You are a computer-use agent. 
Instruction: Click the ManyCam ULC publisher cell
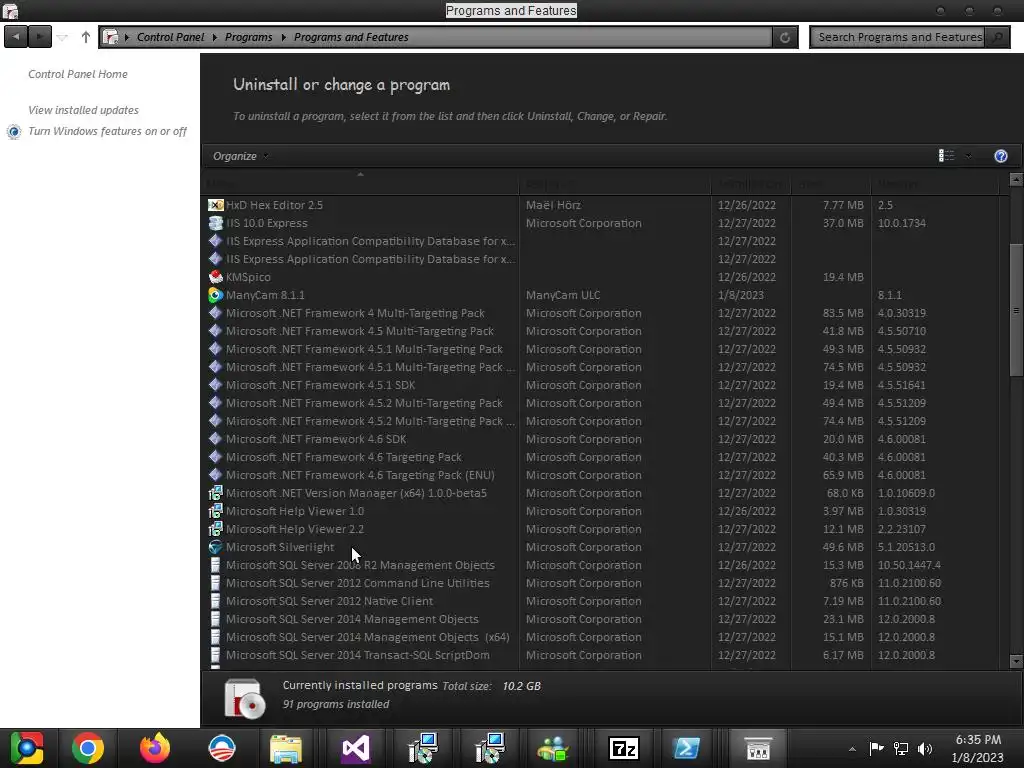coord(563,295)
